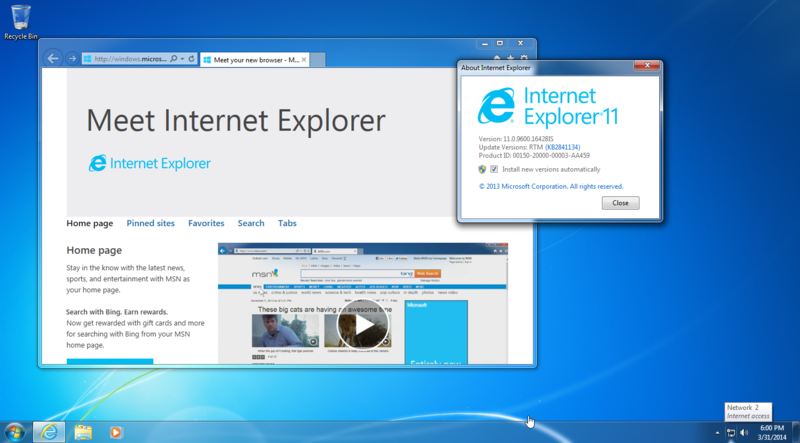
Task: Click the Windows flag site icon in address bar
Action: (x=87, y=59)
